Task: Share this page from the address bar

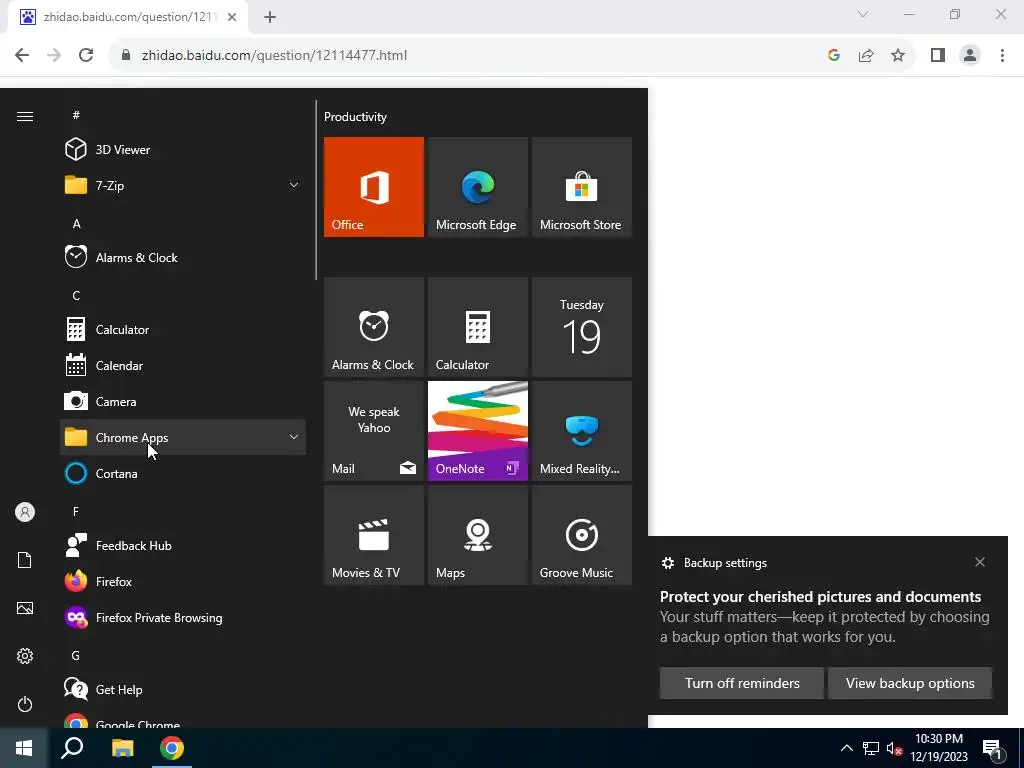Action: [x=866, y=55]
